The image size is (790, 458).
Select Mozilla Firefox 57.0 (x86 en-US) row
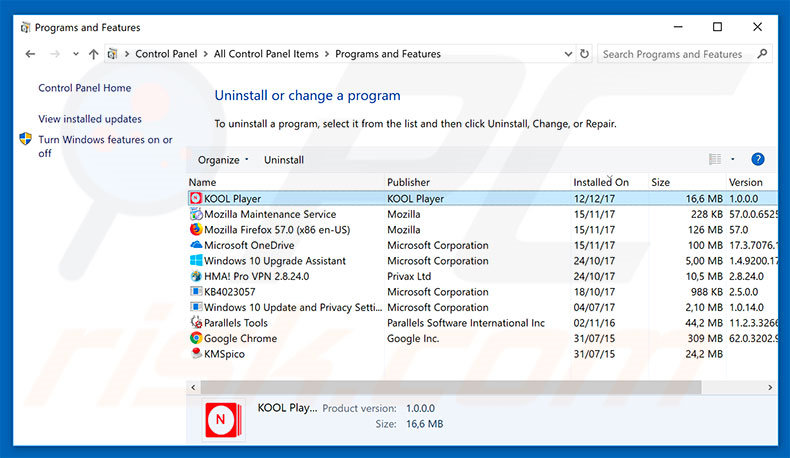pos(483,230)
